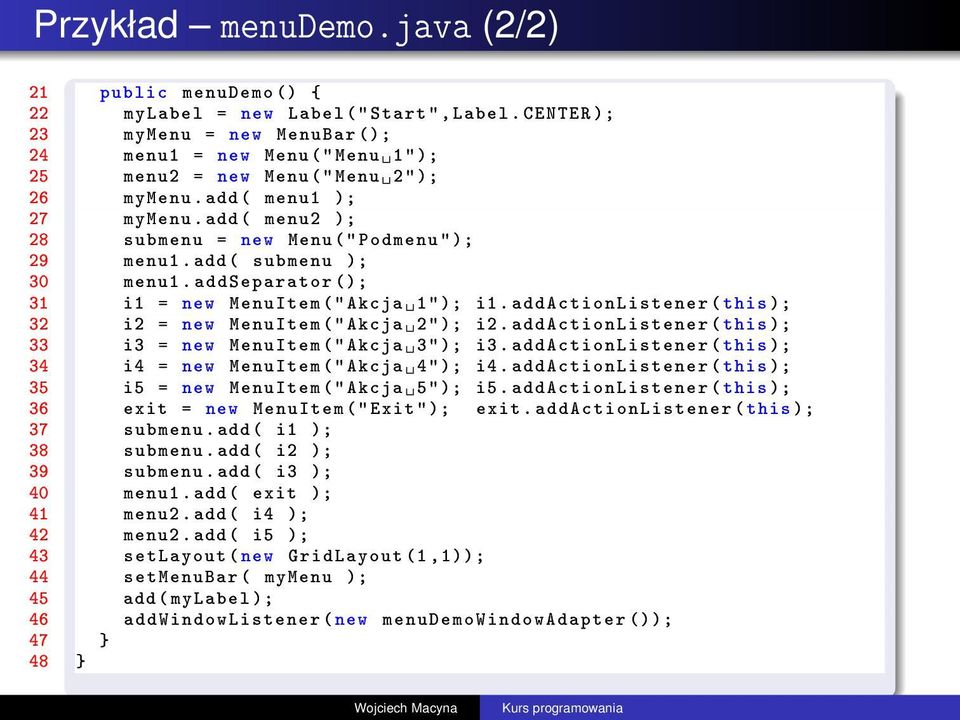
Task: Click line number 21
Action: click(x=39, y=92)
